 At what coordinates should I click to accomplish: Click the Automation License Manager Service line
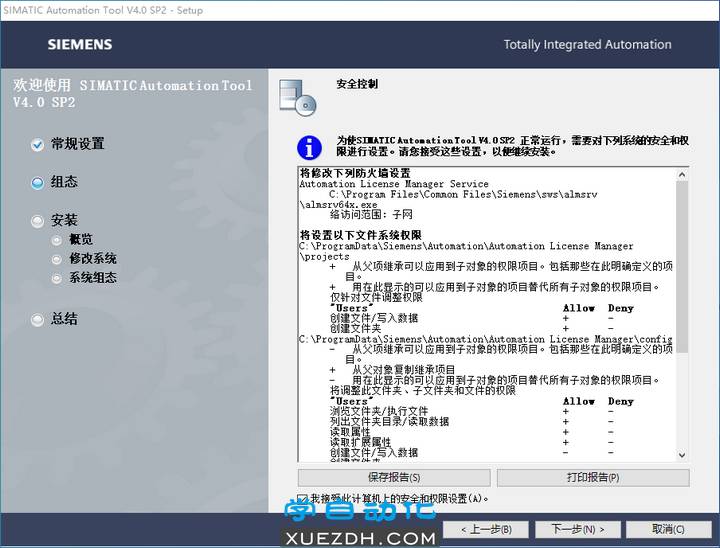(394, 184)
